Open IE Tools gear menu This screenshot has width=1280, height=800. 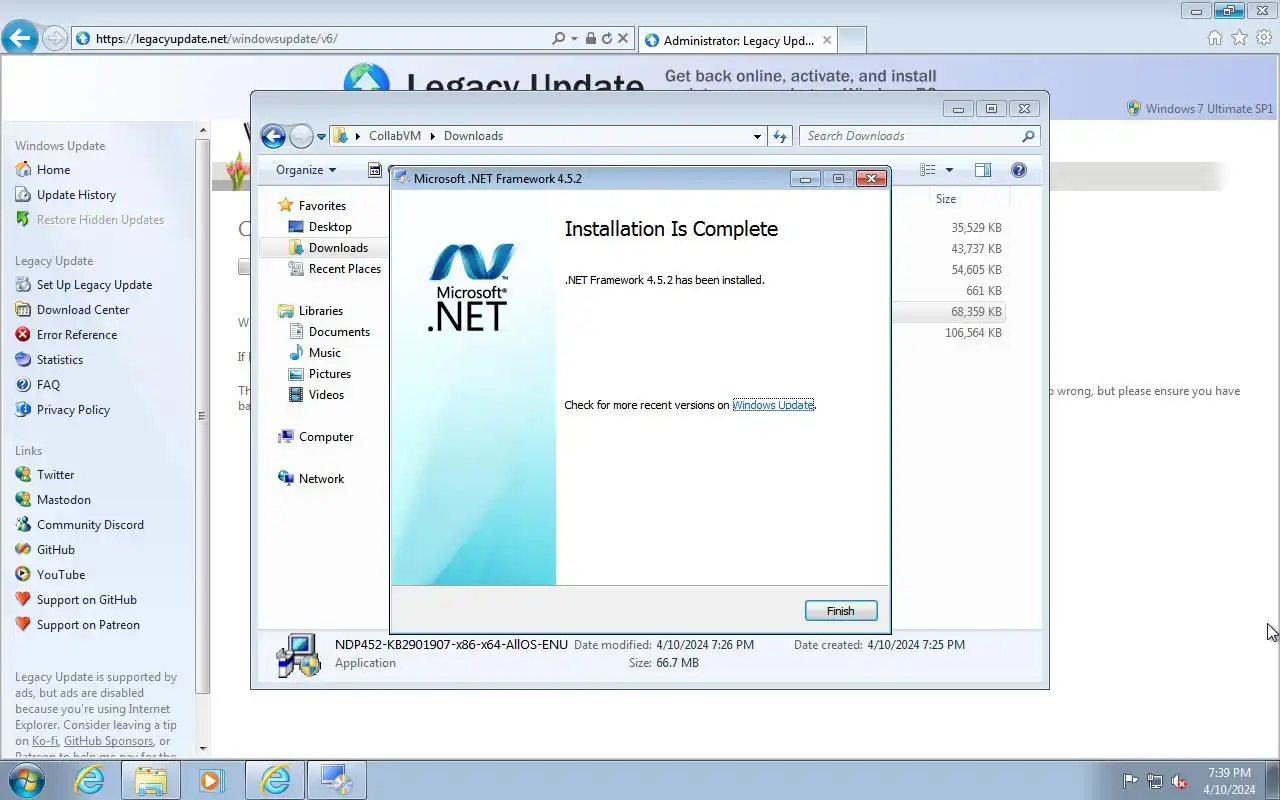pyautogui.click(x=1264, y=38)
